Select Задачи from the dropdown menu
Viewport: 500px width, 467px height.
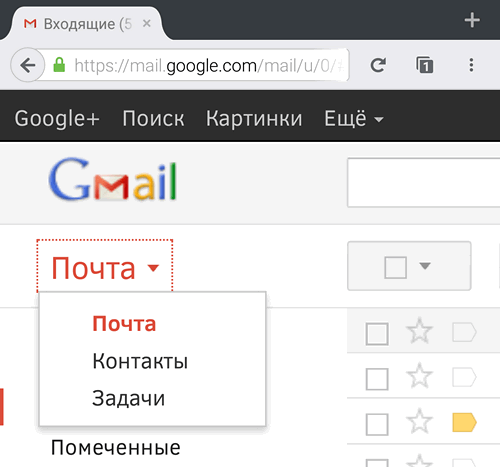pos(129,398)
